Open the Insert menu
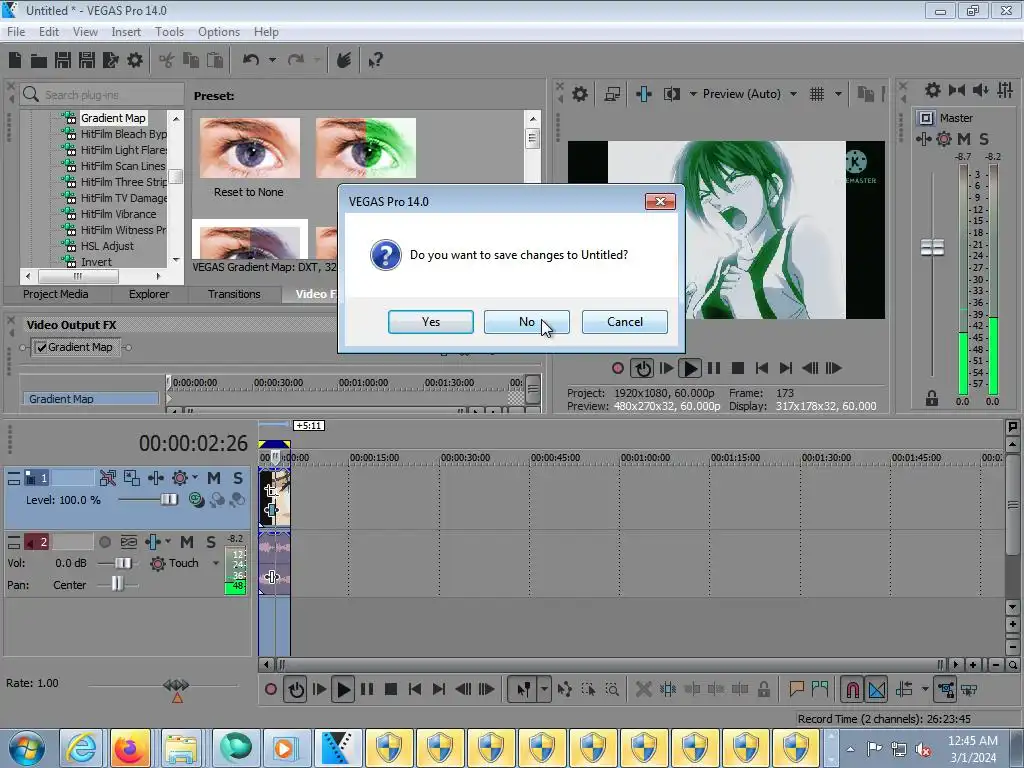 click(125, 31)
